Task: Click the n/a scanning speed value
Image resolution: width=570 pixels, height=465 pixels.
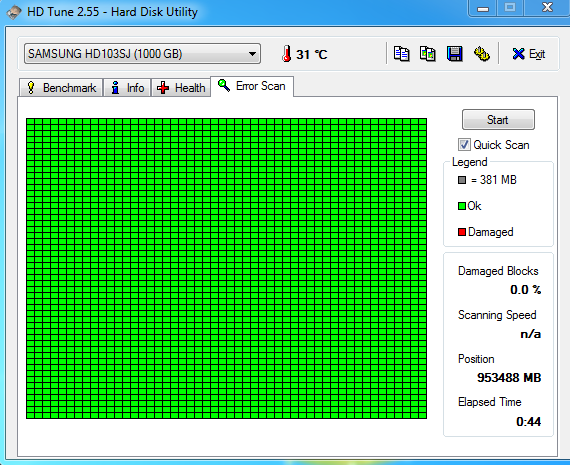Action: (x=530, y=334)
